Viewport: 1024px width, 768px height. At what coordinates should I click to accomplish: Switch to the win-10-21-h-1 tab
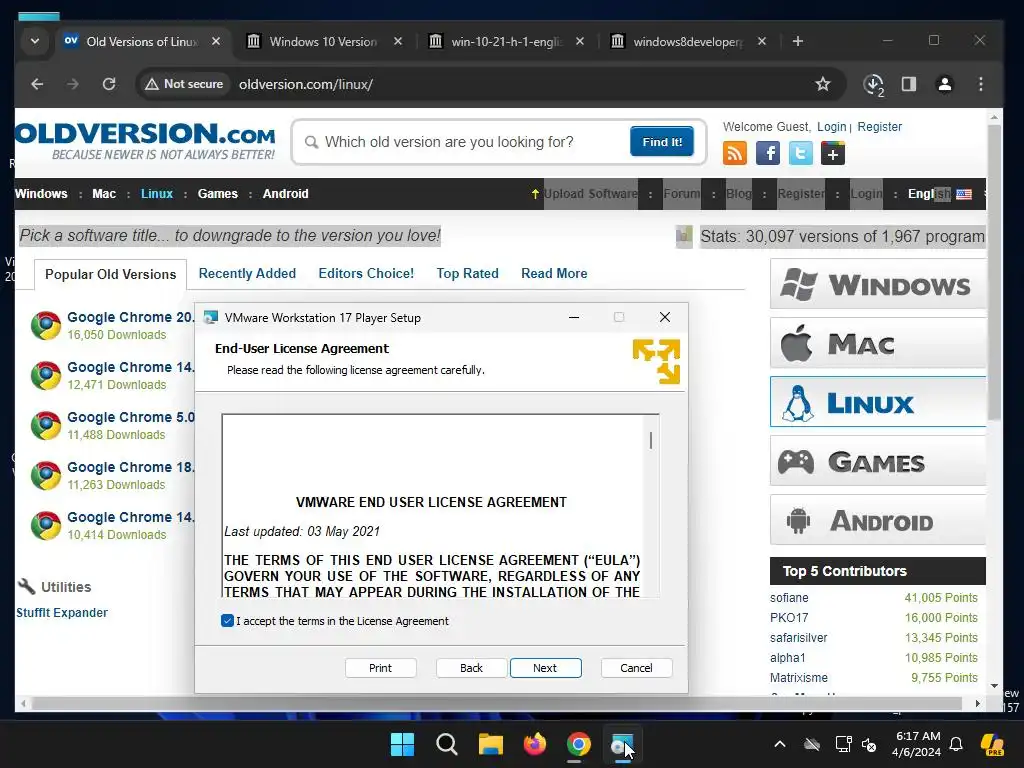coord(506,41)
